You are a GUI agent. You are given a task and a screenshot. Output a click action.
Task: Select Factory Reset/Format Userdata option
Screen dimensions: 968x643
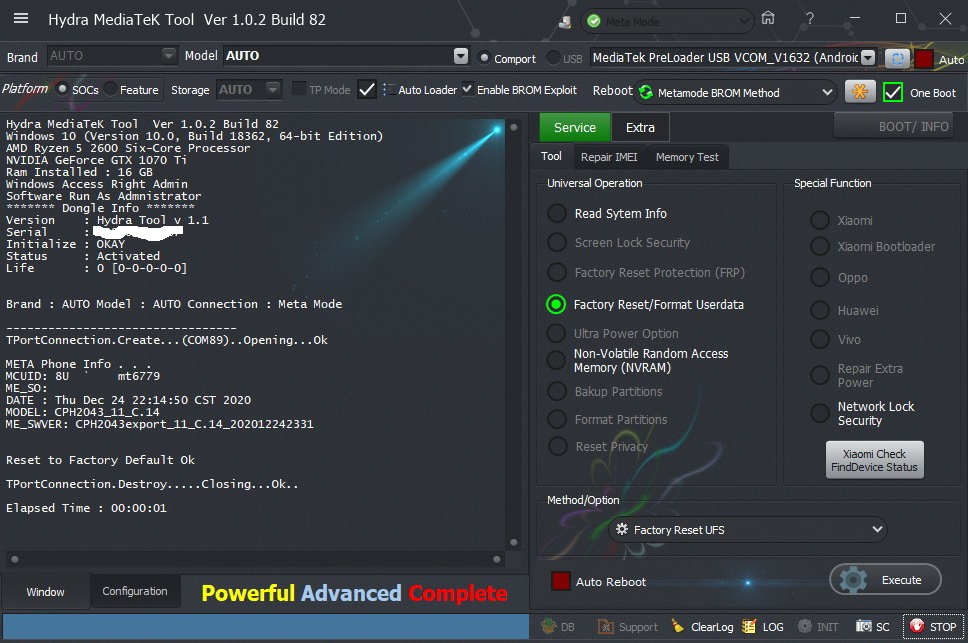(556, 304)
